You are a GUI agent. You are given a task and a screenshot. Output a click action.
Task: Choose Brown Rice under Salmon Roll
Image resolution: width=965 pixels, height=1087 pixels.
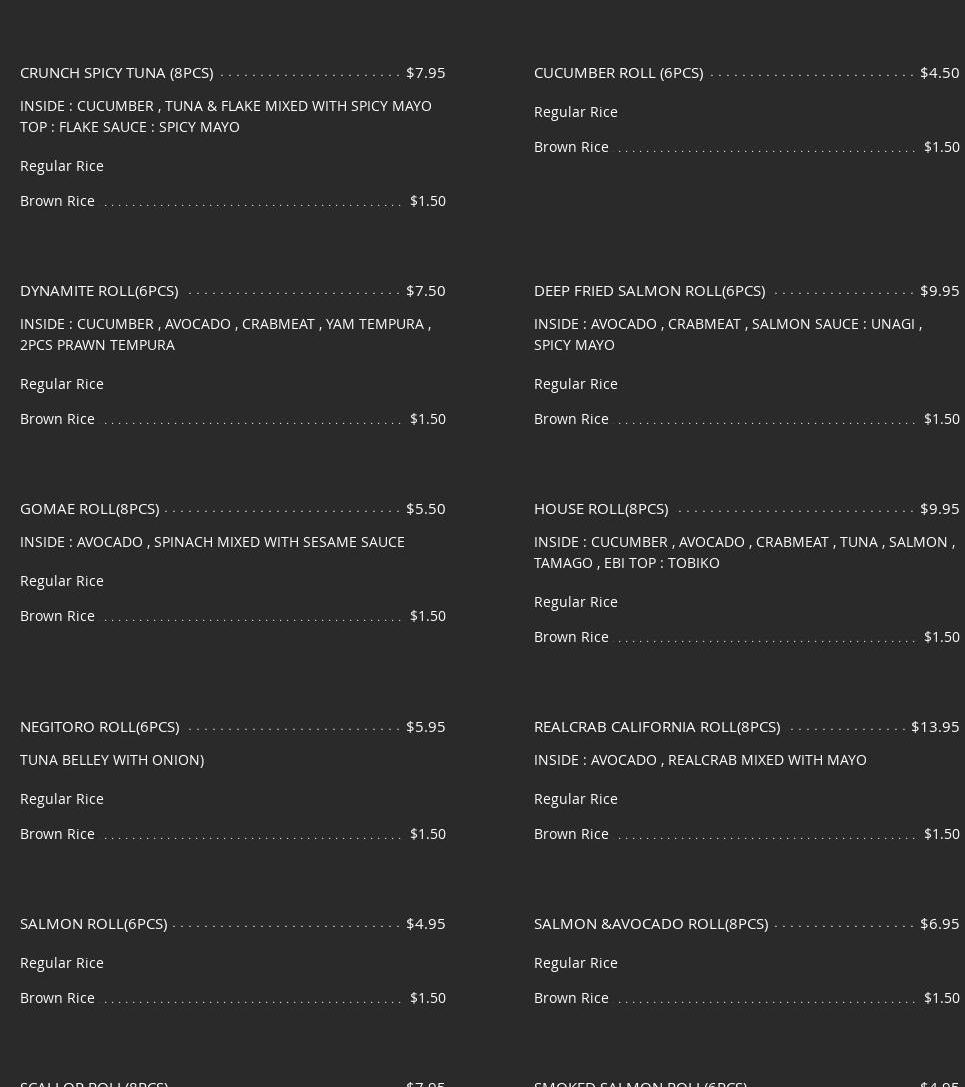(x=57, y=997)
